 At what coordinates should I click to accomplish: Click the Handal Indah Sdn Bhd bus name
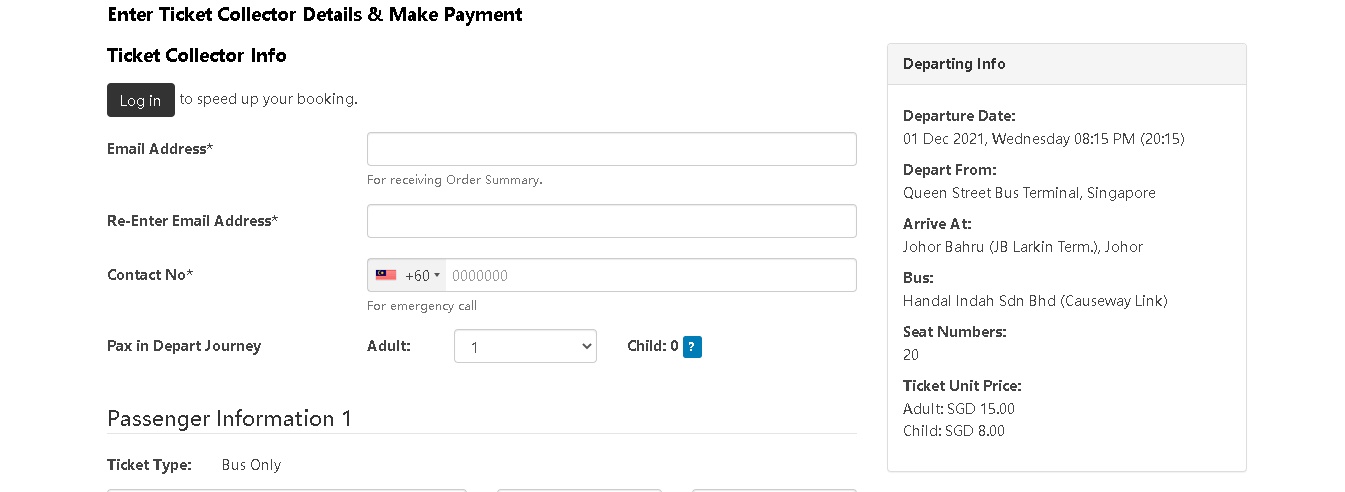(1035, 301)
